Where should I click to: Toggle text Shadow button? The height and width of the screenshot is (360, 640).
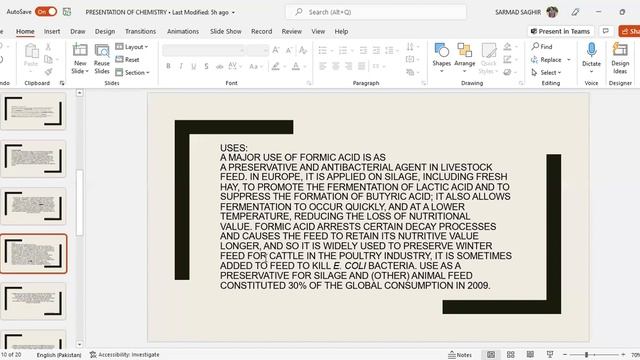207,66
